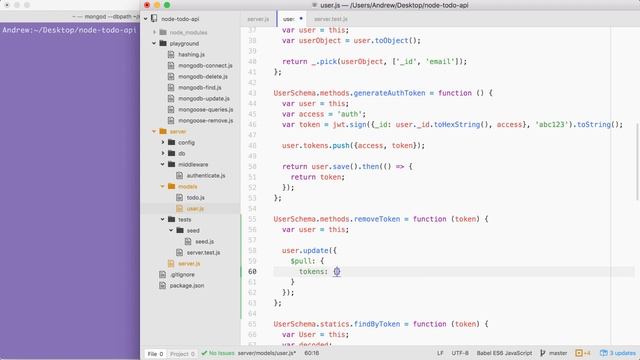
Task: Click the db folder icon
Action: click(171, 153)
